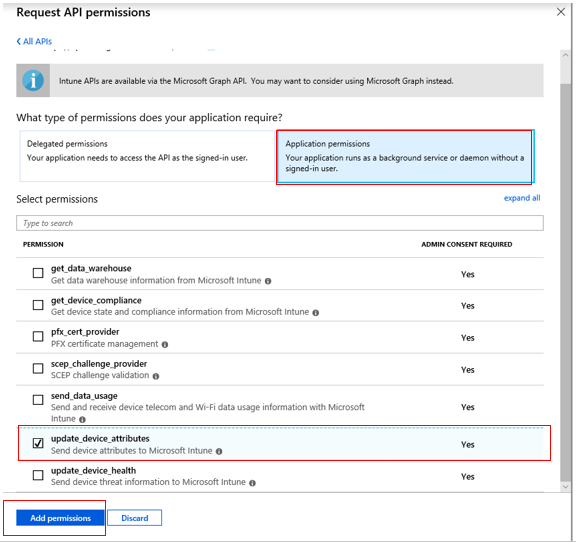
Task: Go back via All APIs chevron link
Action: (34, 41)
